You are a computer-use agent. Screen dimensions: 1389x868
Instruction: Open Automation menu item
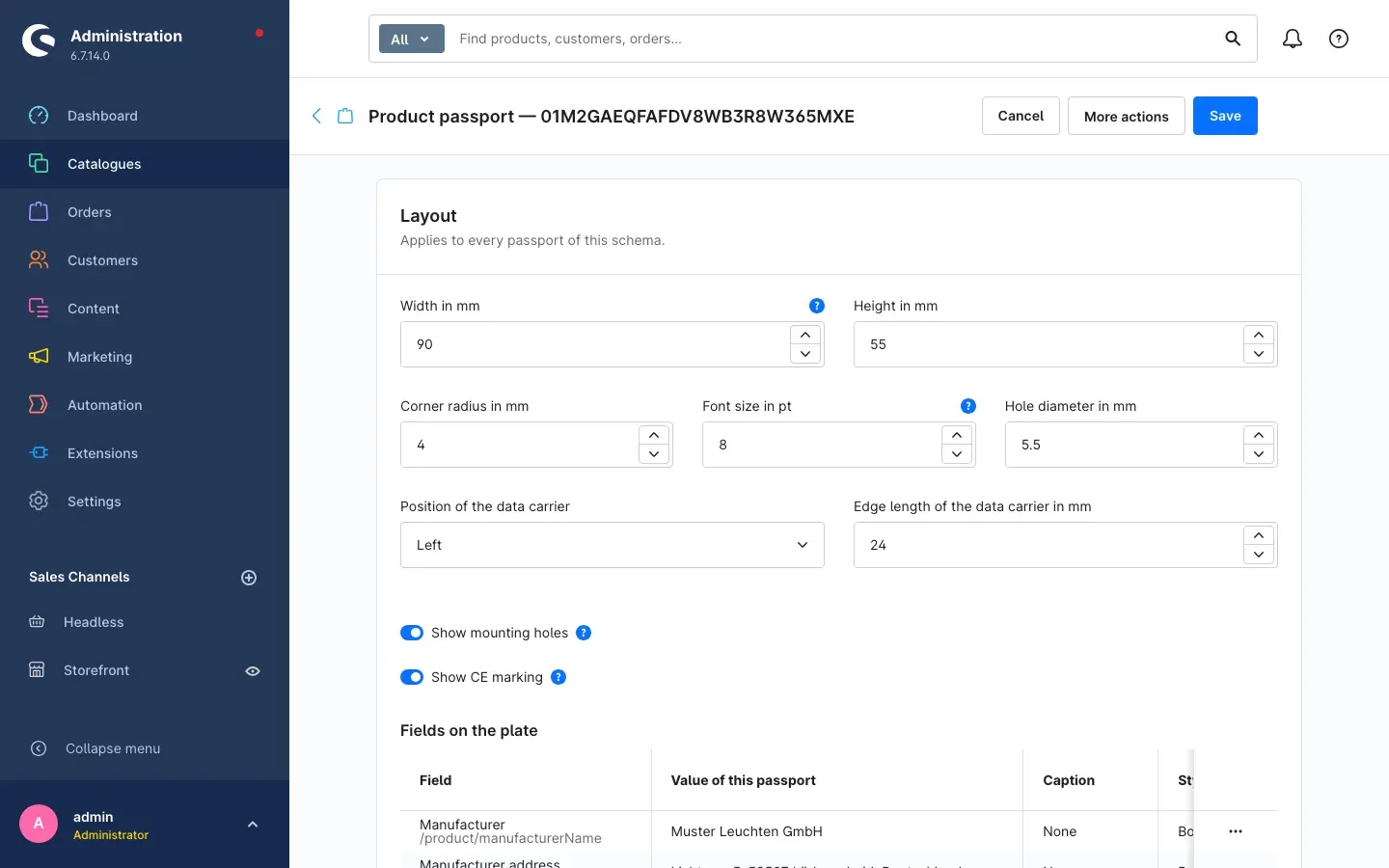click(x=145, y=405)
